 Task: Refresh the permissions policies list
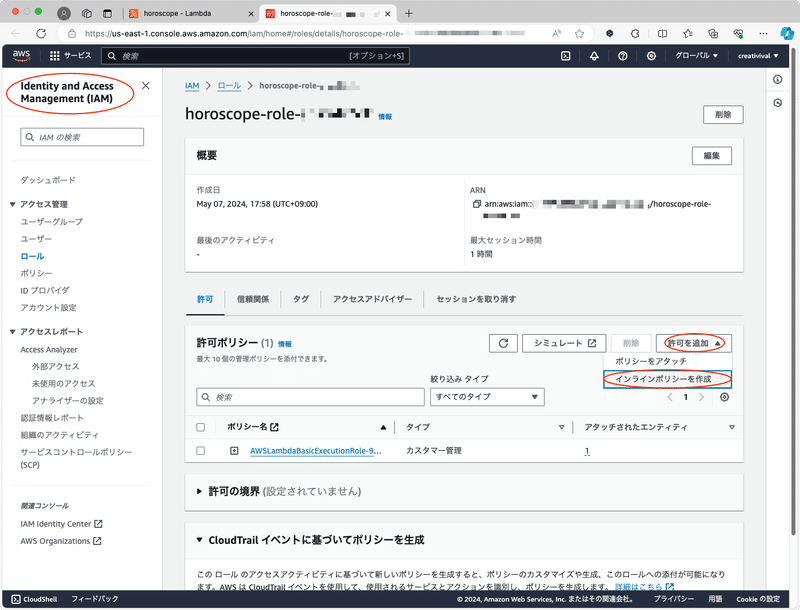[x=503, y=343]
